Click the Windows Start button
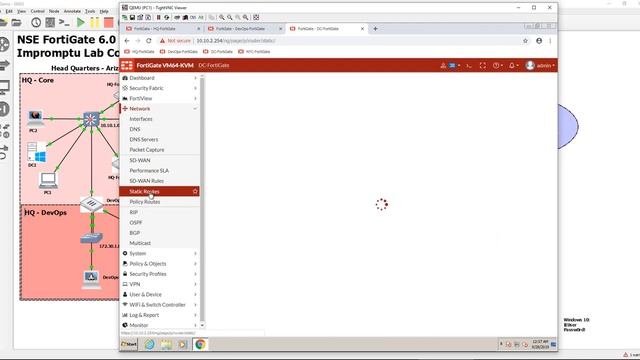The width and height of the screenshot is (640, 360). coord(129,344)
